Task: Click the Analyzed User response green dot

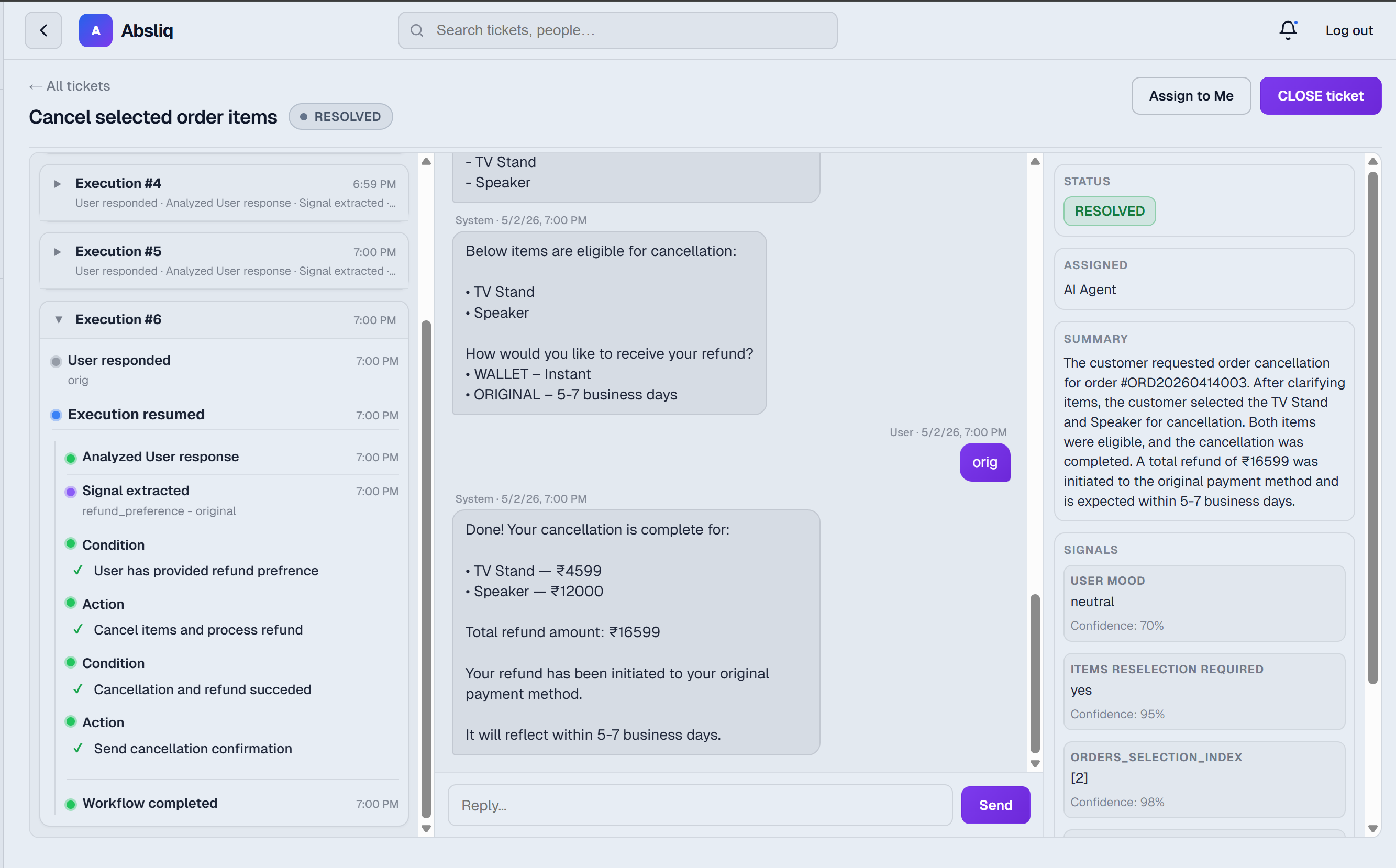Action: pyautogui.click(x=71, y=458)
